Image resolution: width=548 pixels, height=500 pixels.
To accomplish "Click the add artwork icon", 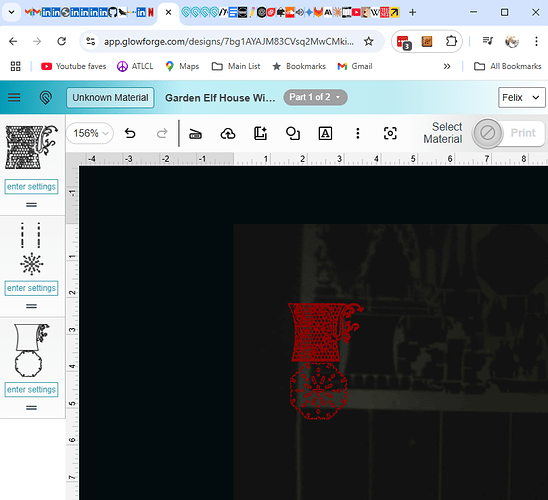I will 260,133.
